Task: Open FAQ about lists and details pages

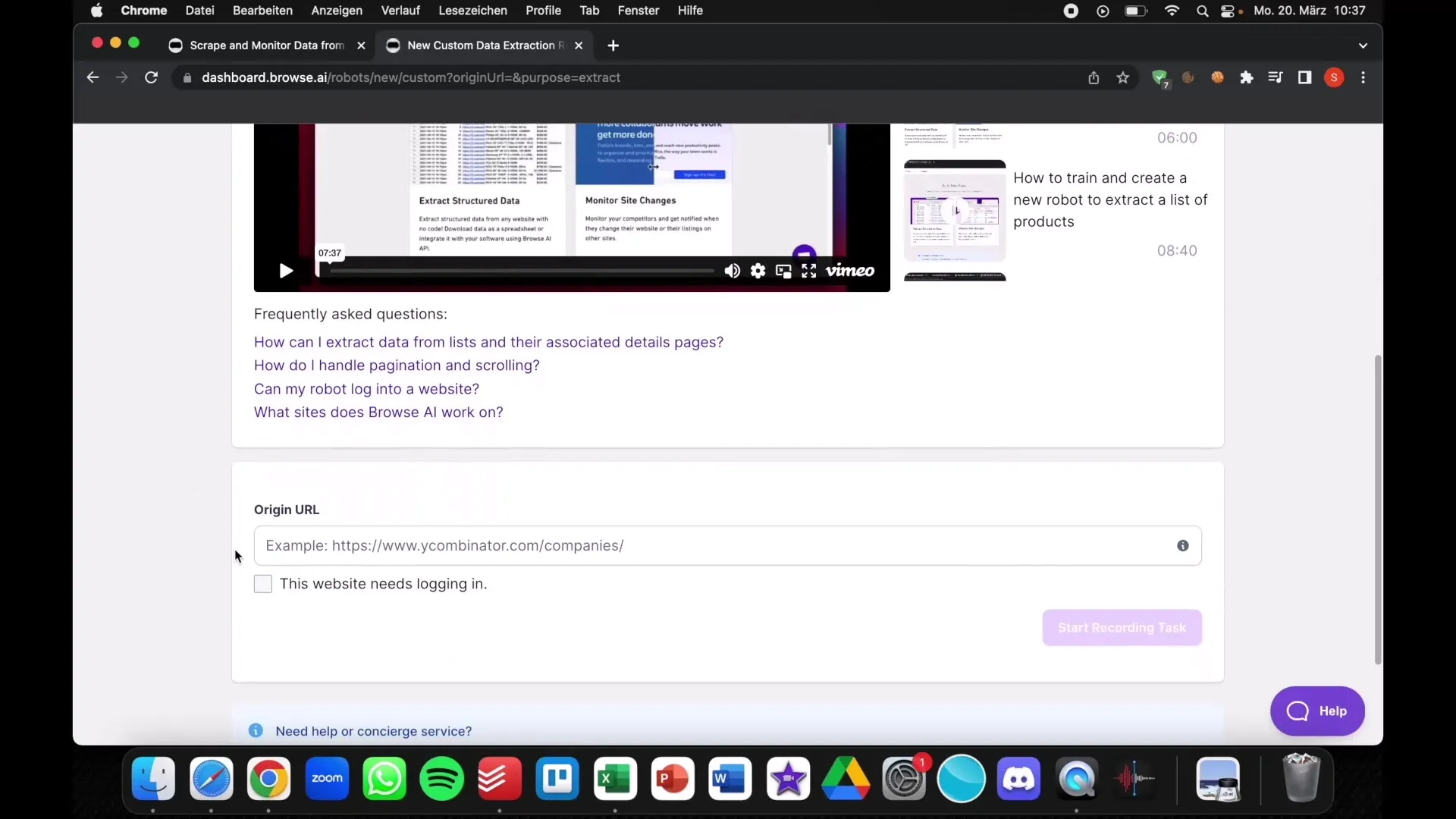Action: click(488, 342)
